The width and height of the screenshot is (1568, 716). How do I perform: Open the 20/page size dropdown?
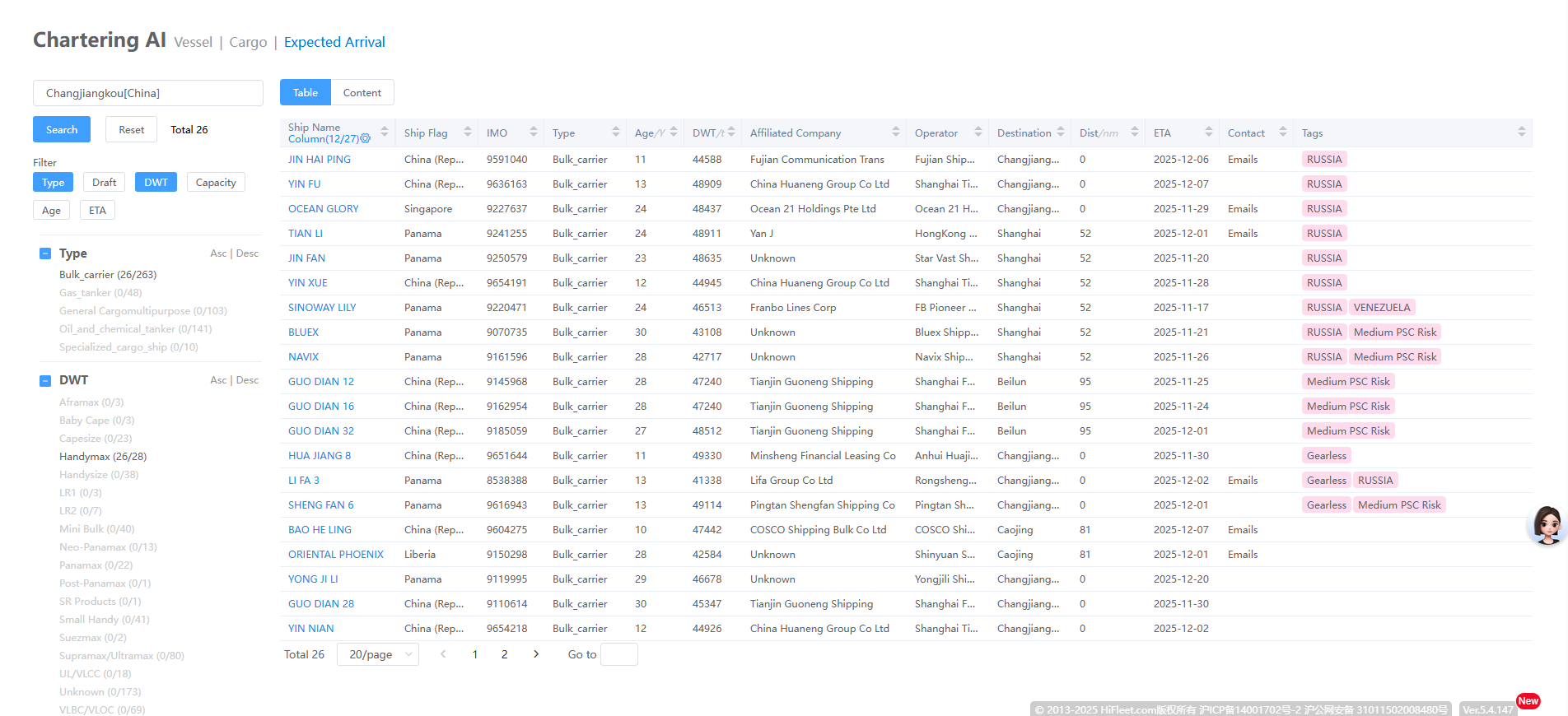378,654
